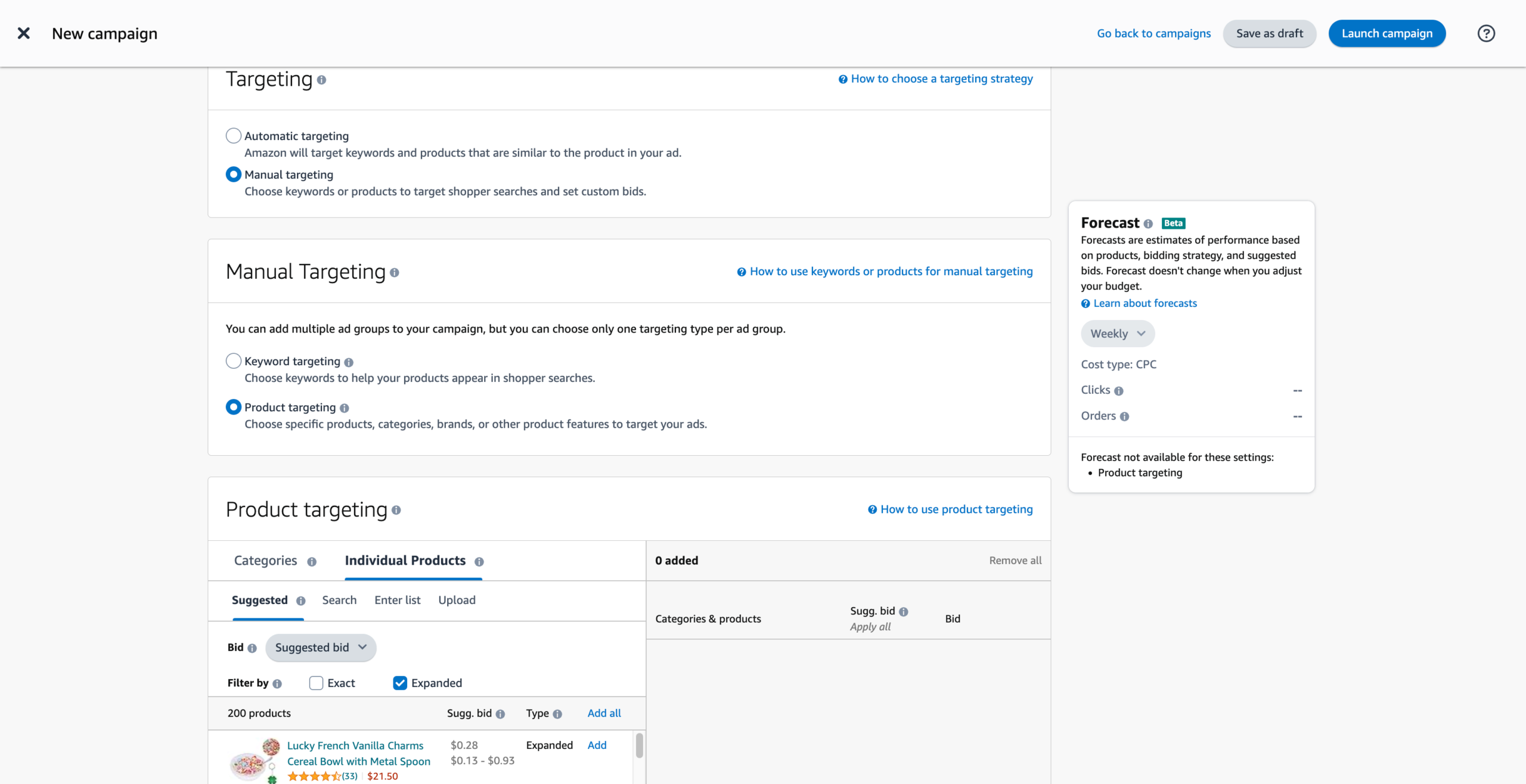Image resolution: width=1526 pixels, height=784 pixels.
Task: Click info icon next to Filter by
Action: point(277,684)
